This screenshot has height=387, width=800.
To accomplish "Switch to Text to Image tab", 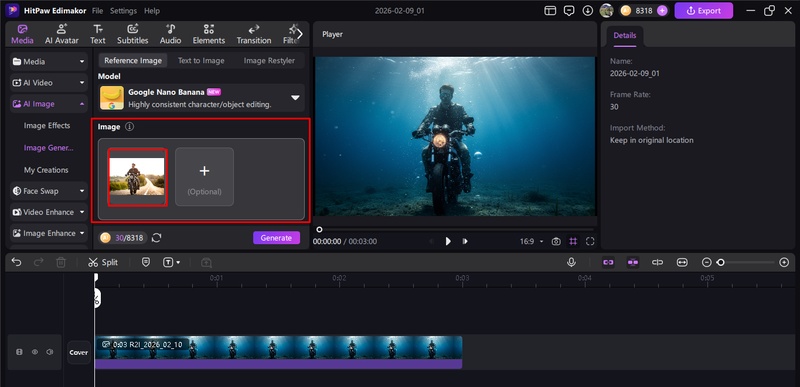I will tap(201, 61).
